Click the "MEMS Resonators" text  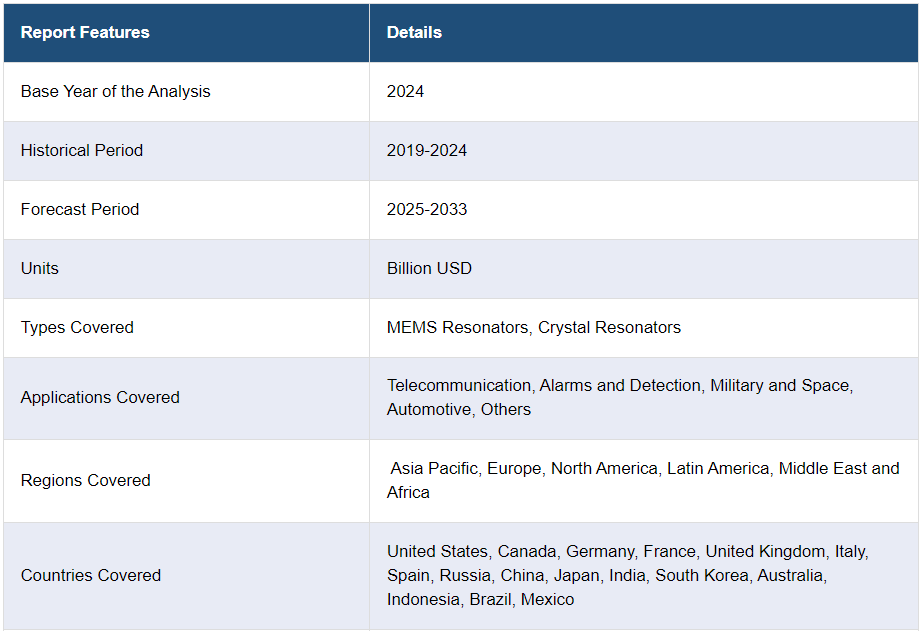point(457,328)
